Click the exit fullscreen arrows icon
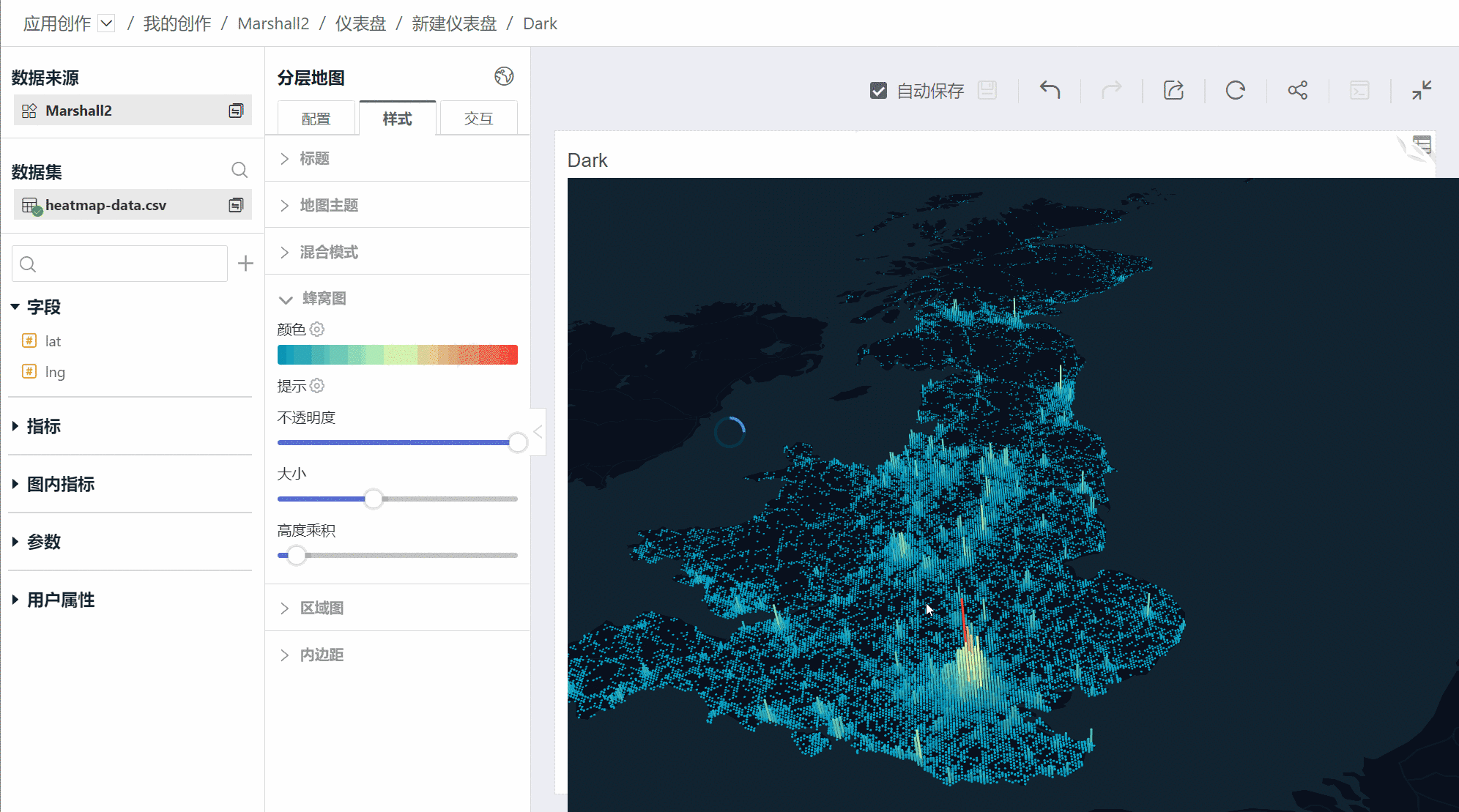 coord(1422,90)
